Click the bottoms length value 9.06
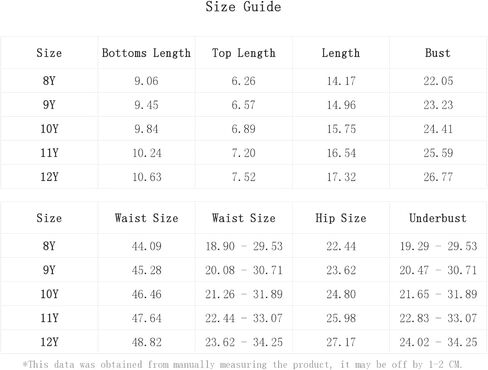Screen dimensions: 488x370 [x=146, y=81]
